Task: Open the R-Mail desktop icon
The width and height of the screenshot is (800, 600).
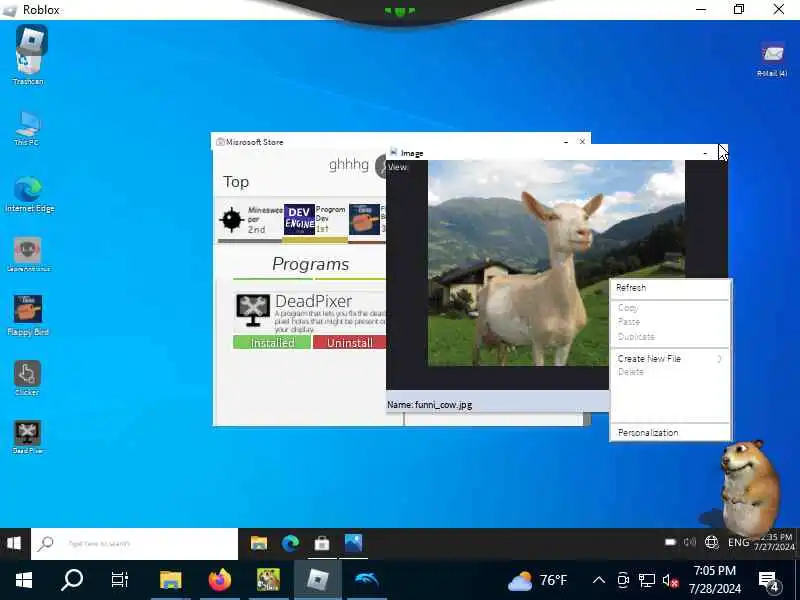Action: (x=772, y=60)
